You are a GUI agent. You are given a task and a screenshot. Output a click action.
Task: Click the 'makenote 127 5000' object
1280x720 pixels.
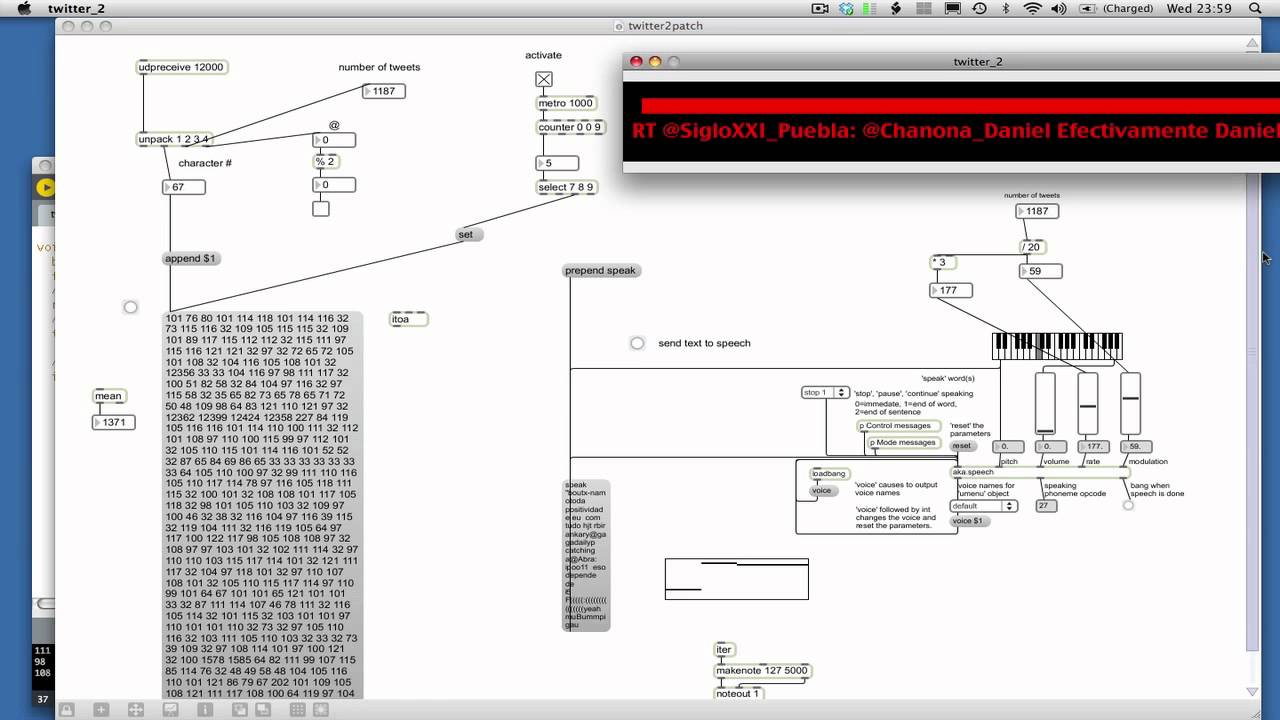763,671
